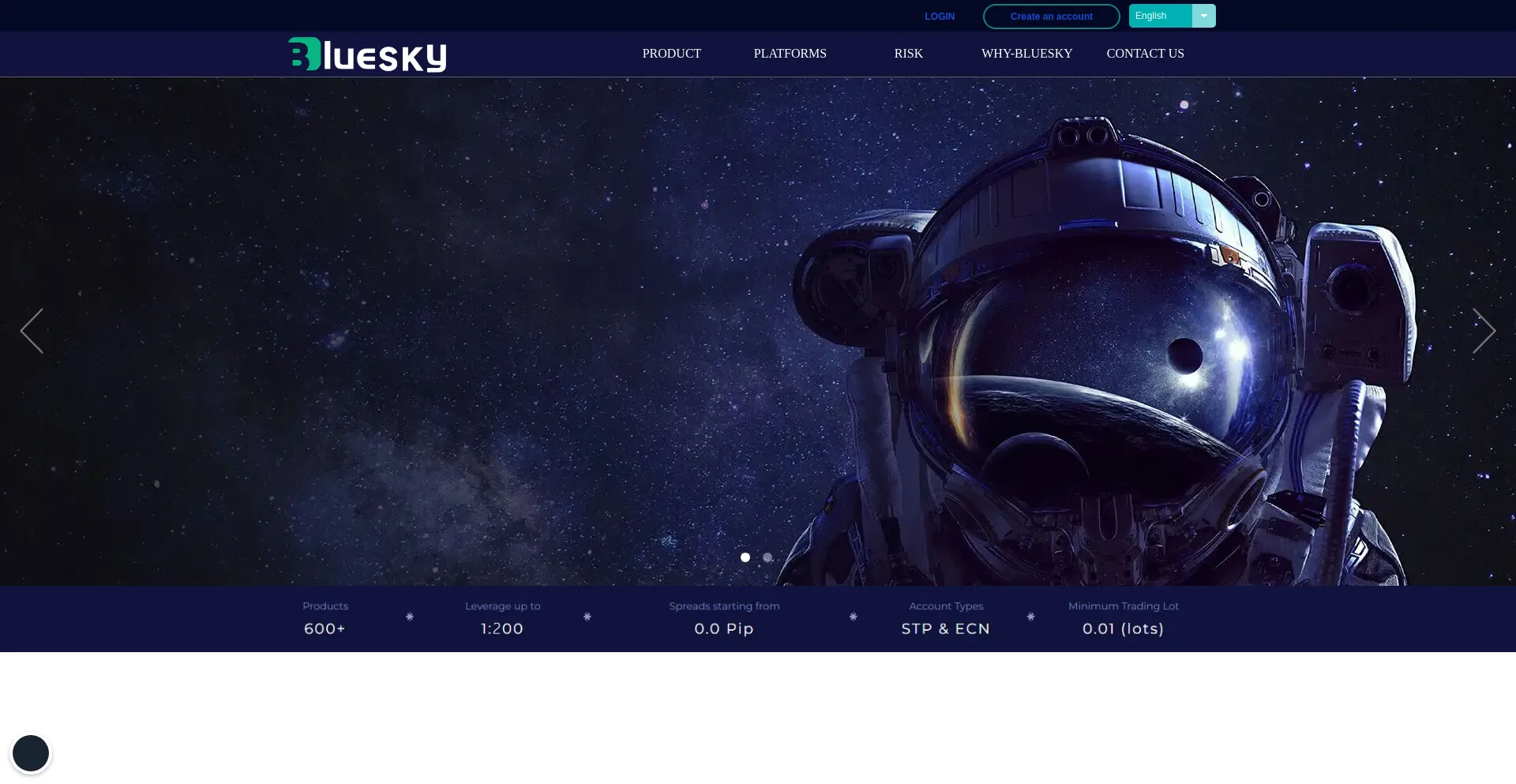This screenshot has width=1516, height=784.
Task: Open the PRODUCT menu
Action: pos(671,54)
